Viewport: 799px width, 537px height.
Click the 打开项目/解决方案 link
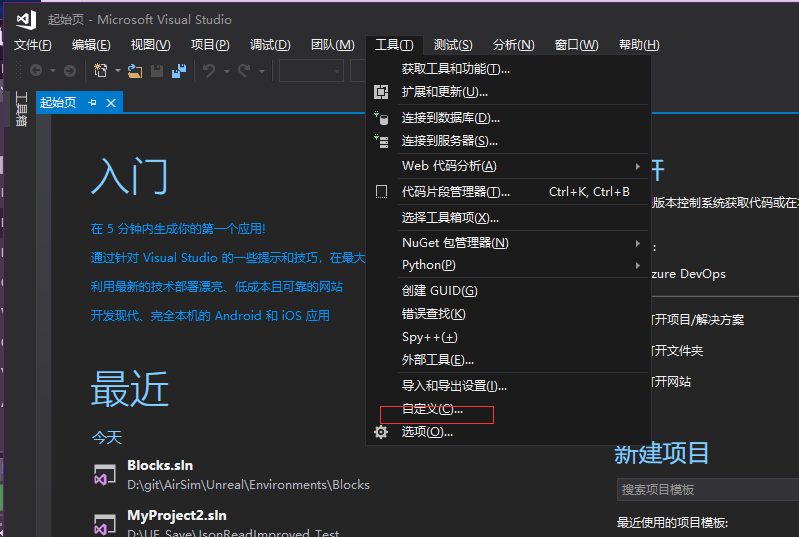click(x=698, y=320)
